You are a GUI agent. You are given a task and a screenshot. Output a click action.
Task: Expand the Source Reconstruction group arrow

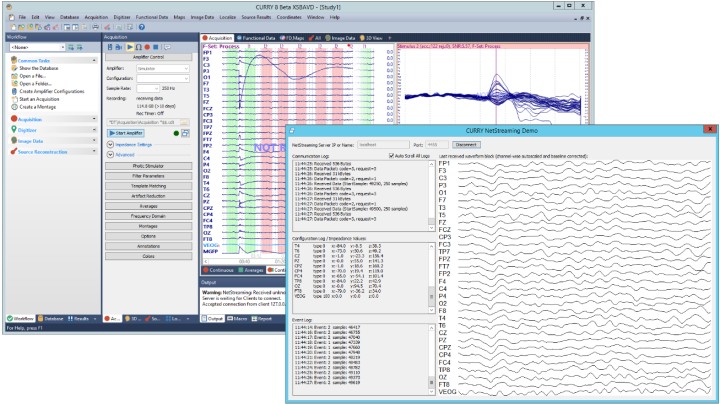(94, 151)
